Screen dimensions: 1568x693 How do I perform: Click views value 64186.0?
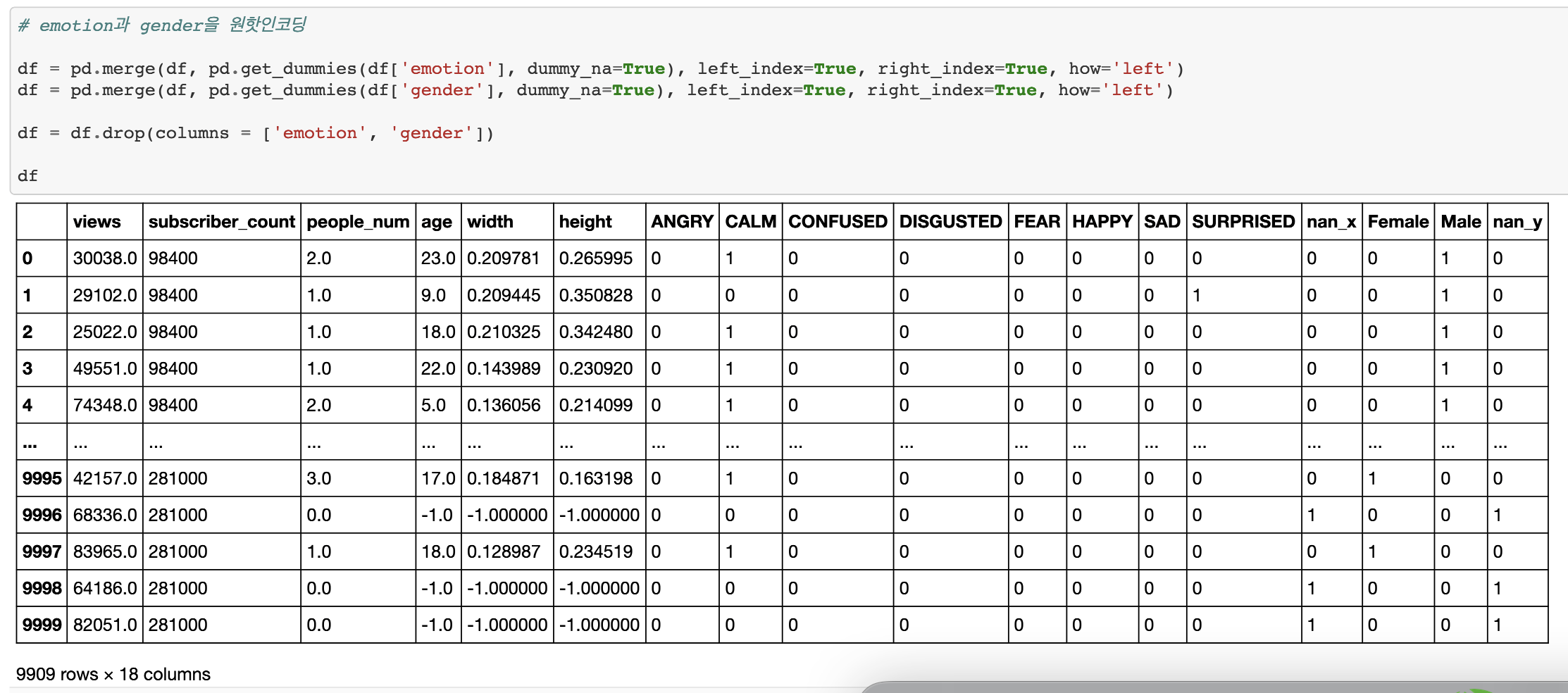click(x=105, y=588)
